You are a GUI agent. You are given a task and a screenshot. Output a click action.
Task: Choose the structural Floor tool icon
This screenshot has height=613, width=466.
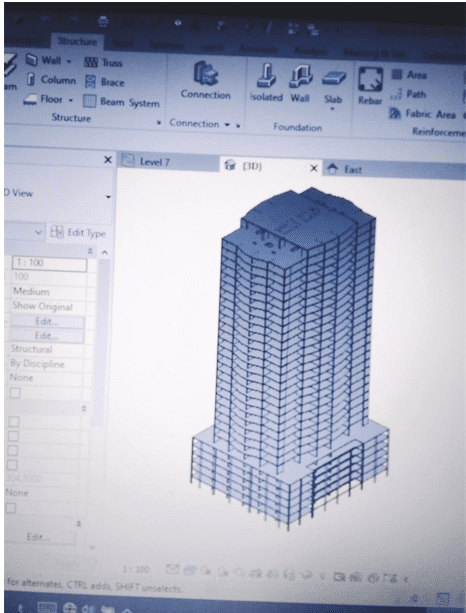click(30, 100)
